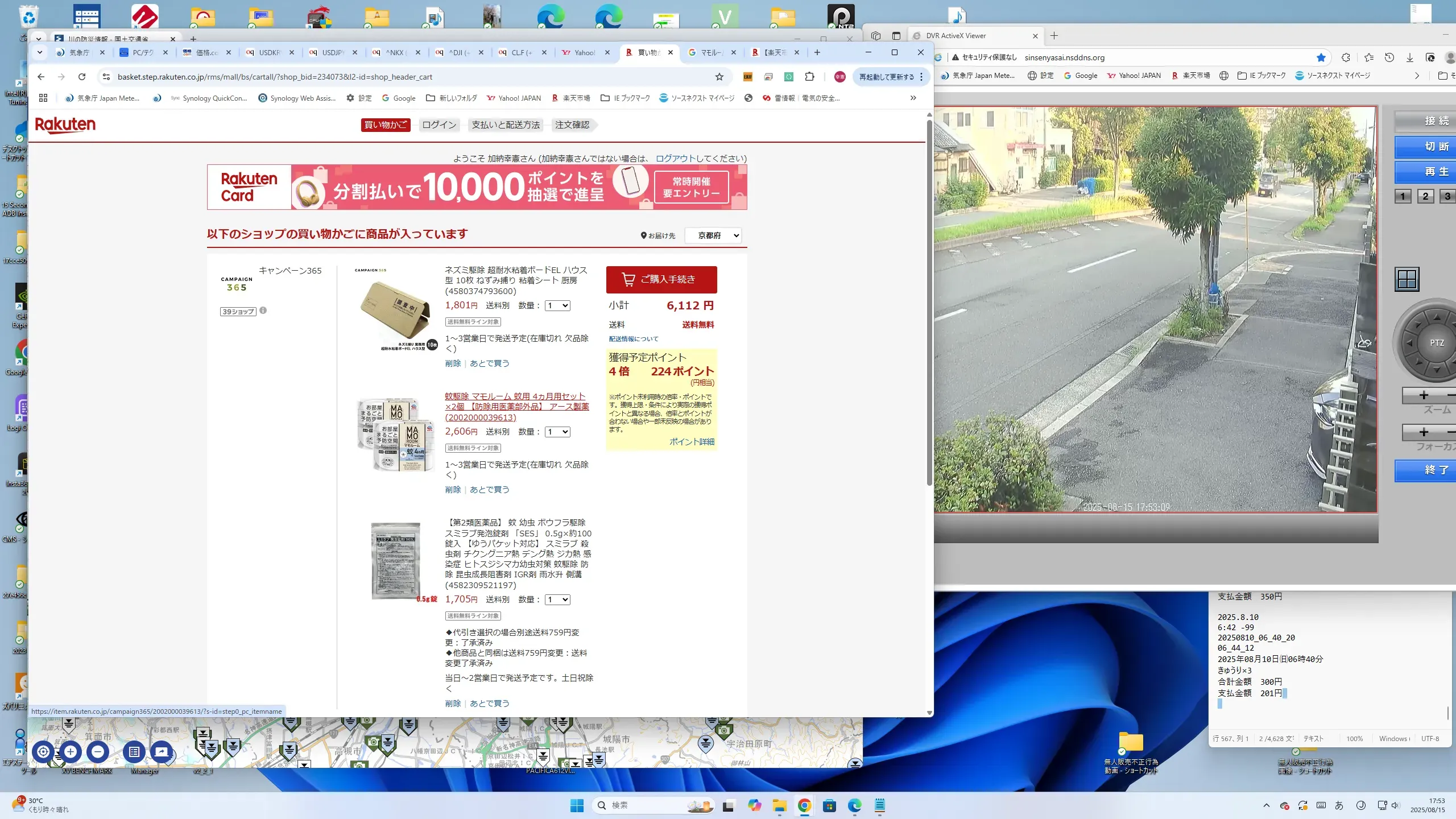Select DVR camera channel 1 button
This screenshot has width=1456, height=819.
tap(1403, 196)
